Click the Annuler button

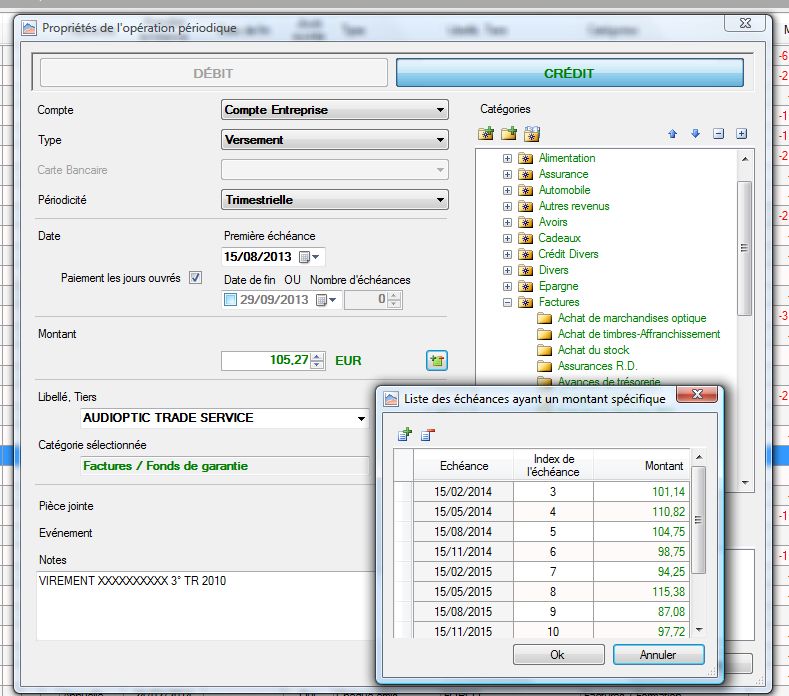click(x=658, y=655)
